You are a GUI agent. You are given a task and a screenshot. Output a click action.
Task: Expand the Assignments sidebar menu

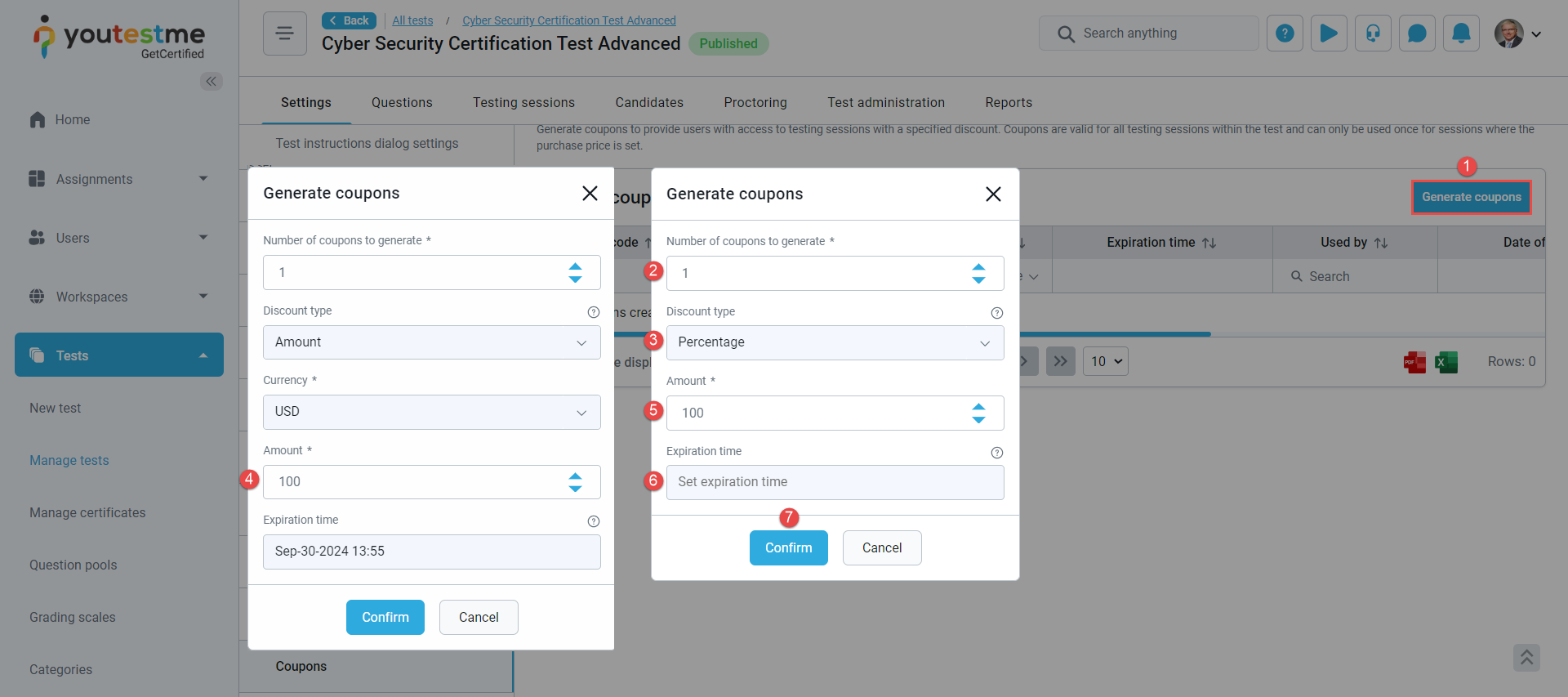tap(119, 179)
